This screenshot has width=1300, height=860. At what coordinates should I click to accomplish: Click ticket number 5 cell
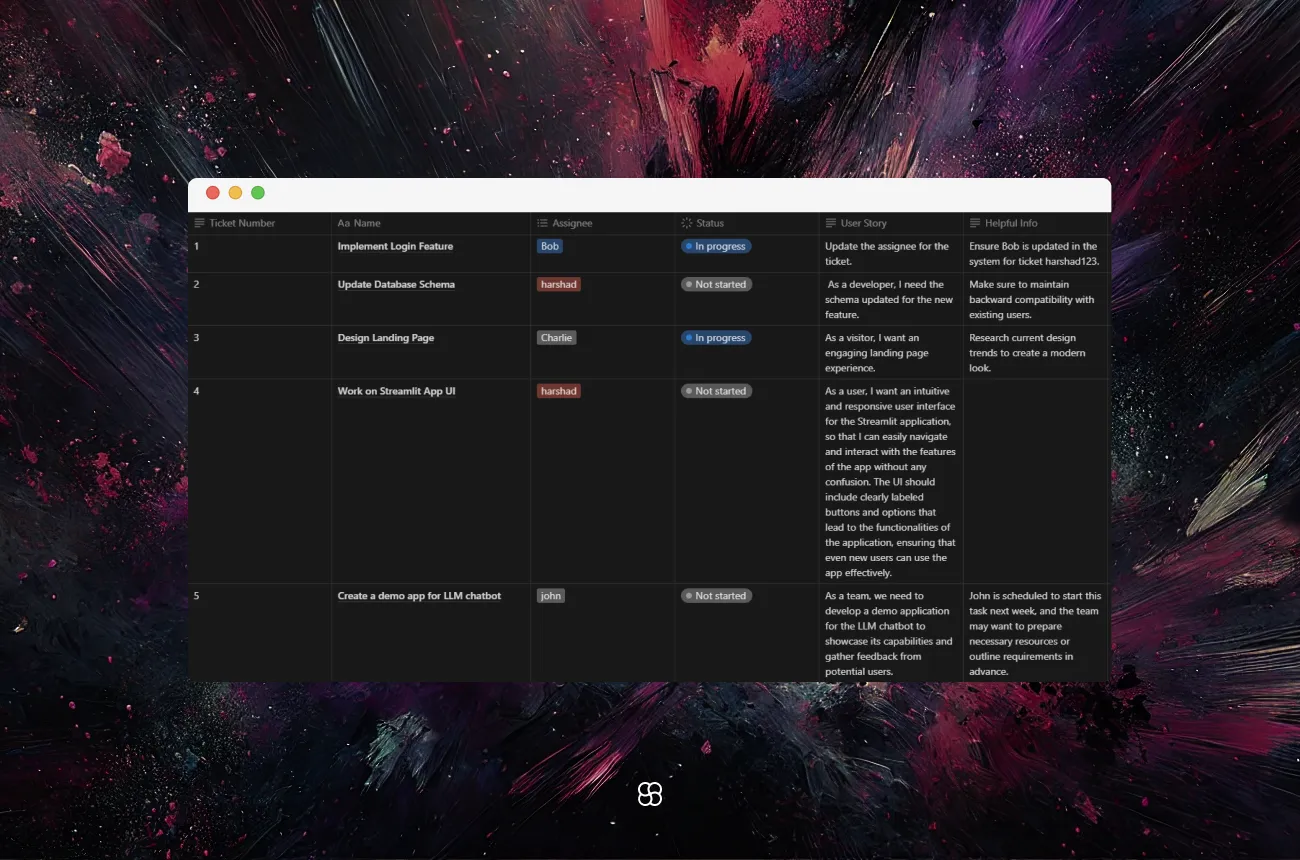260,633
